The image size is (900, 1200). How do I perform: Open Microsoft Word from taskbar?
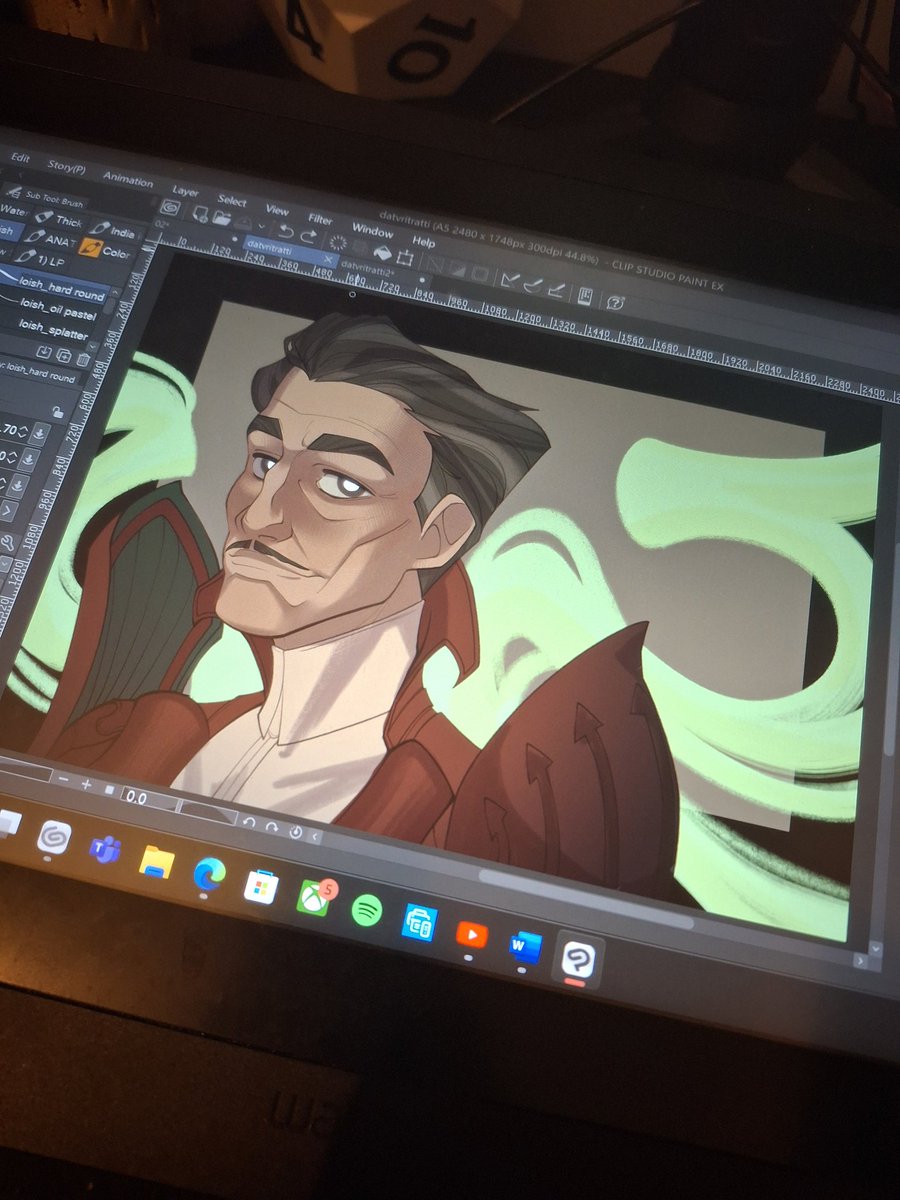(523, 946)
